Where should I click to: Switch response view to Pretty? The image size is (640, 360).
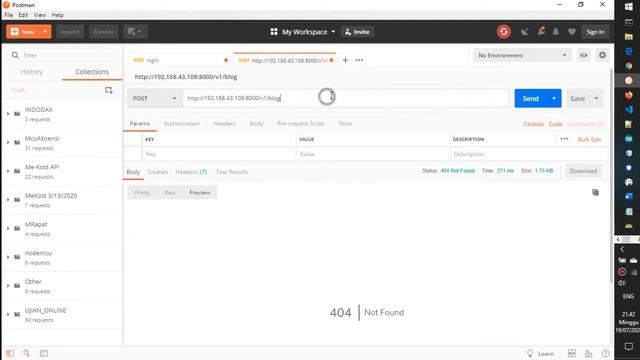(142, 192)
